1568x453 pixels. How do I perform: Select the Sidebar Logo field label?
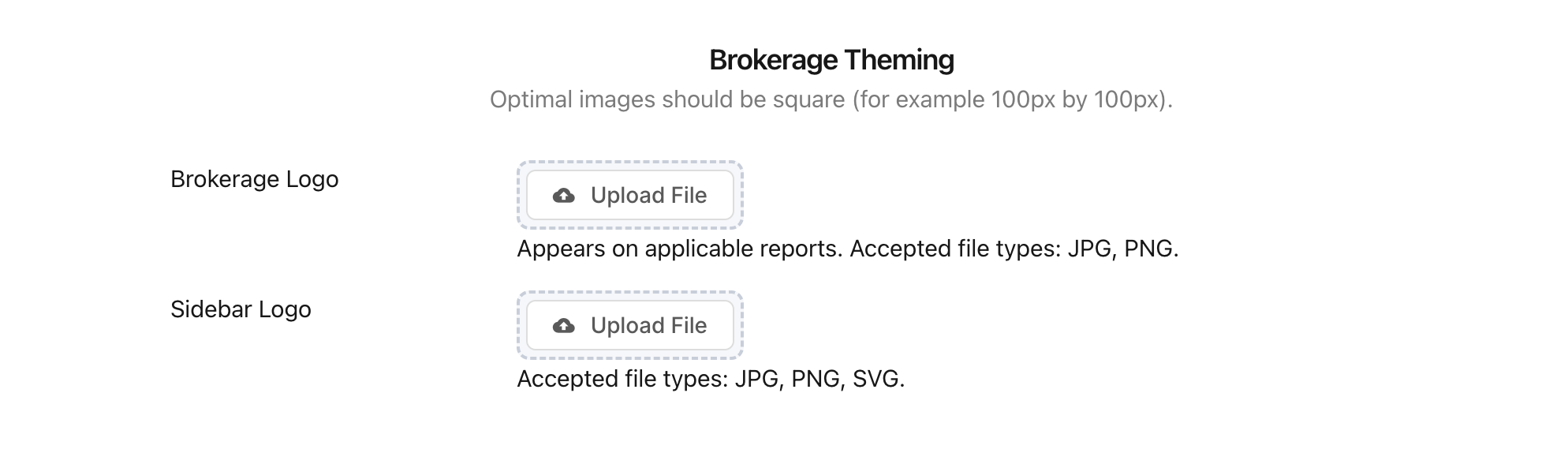tap(241, 309)
